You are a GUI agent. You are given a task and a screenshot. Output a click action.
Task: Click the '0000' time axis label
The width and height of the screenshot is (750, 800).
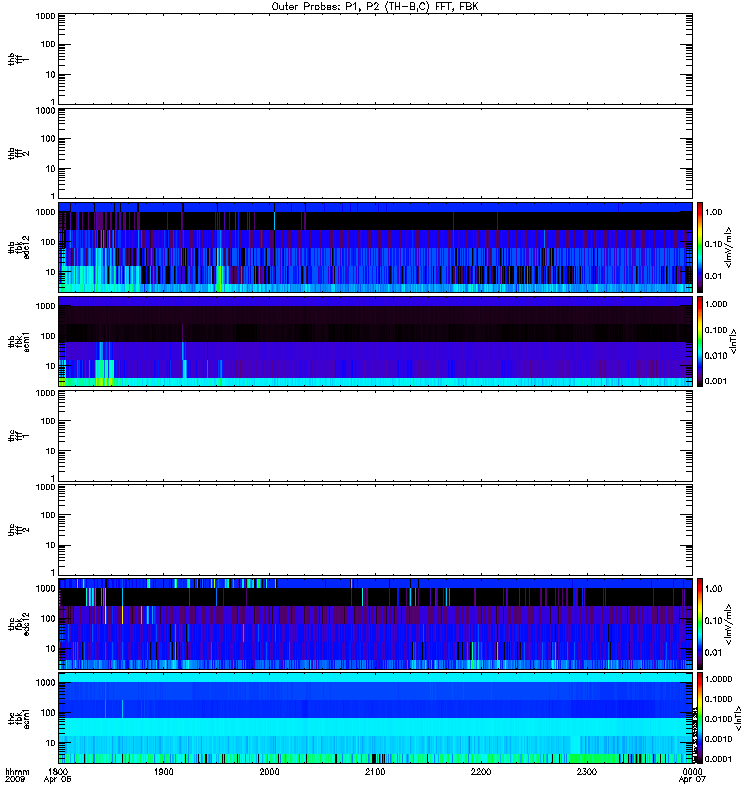[x=692, y=772]
